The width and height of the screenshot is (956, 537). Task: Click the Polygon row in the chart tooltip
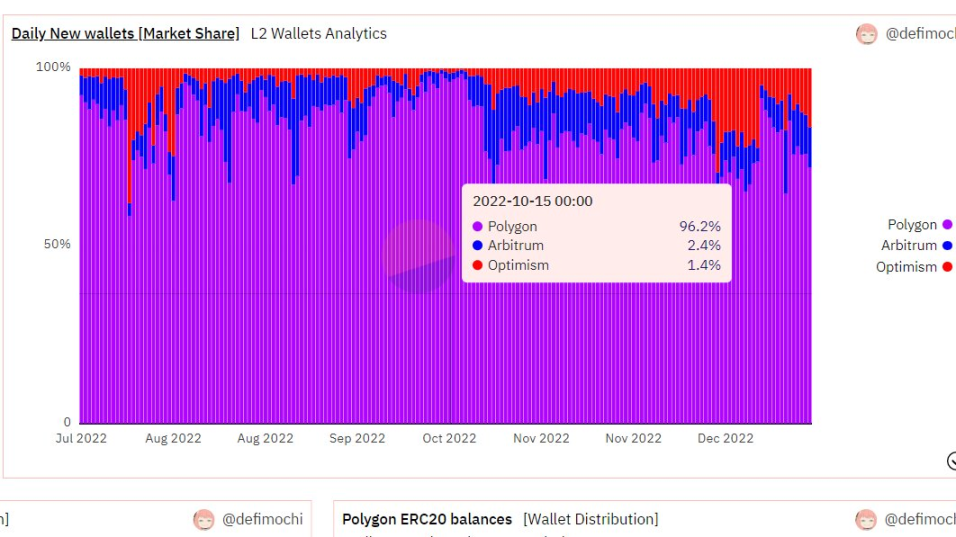595,227
